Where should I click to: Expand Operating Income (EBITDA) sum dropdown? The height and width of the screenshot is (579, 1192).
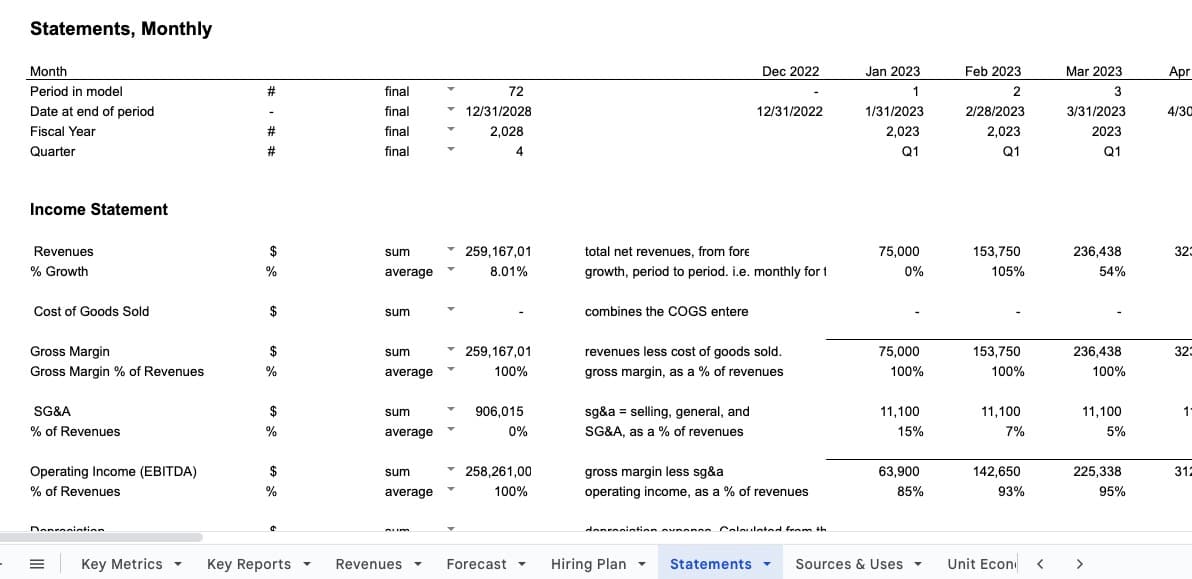point(451,471)
